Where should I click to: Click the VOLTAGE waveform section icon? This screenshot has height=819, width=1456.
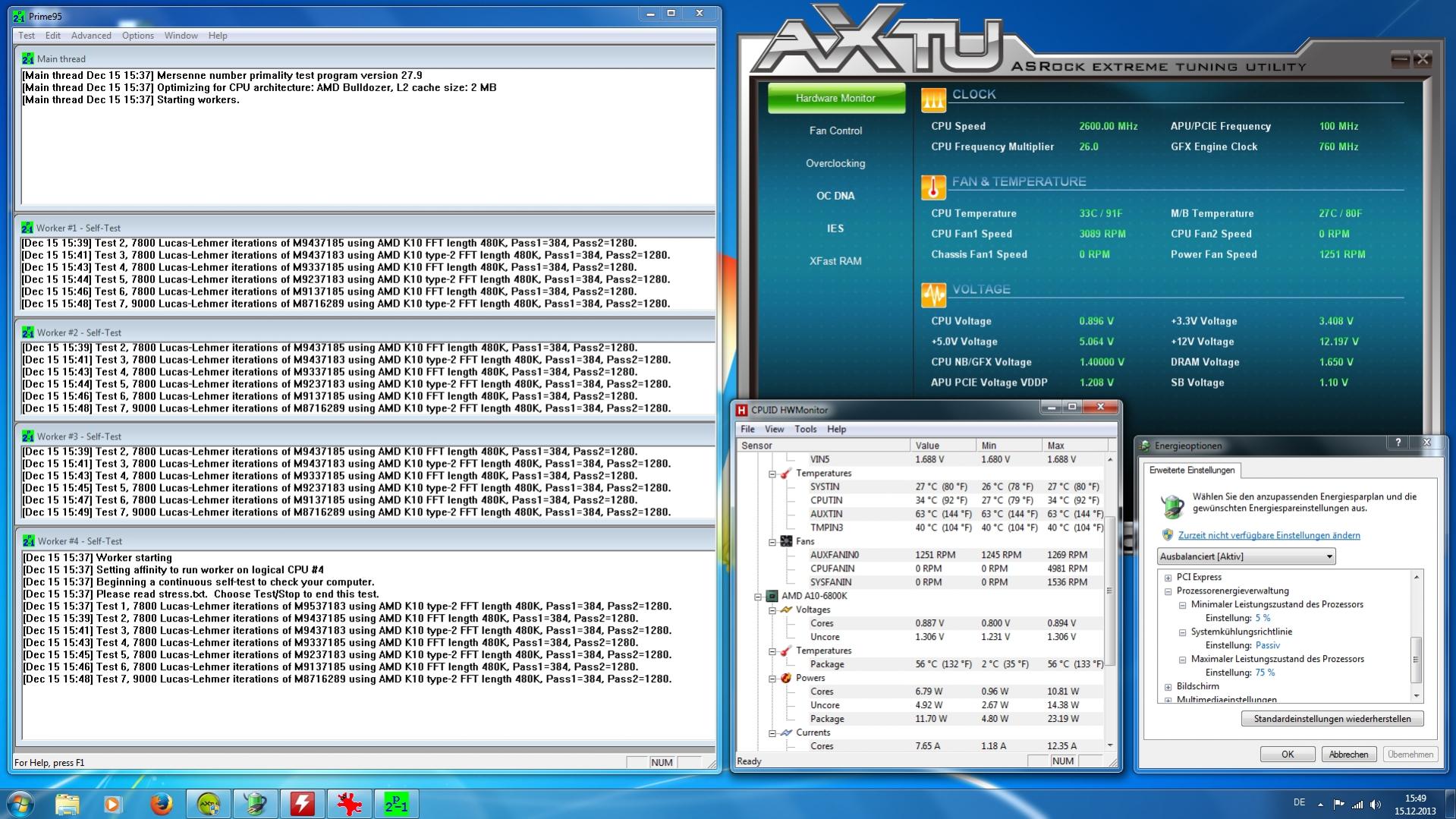coord(933,295)
